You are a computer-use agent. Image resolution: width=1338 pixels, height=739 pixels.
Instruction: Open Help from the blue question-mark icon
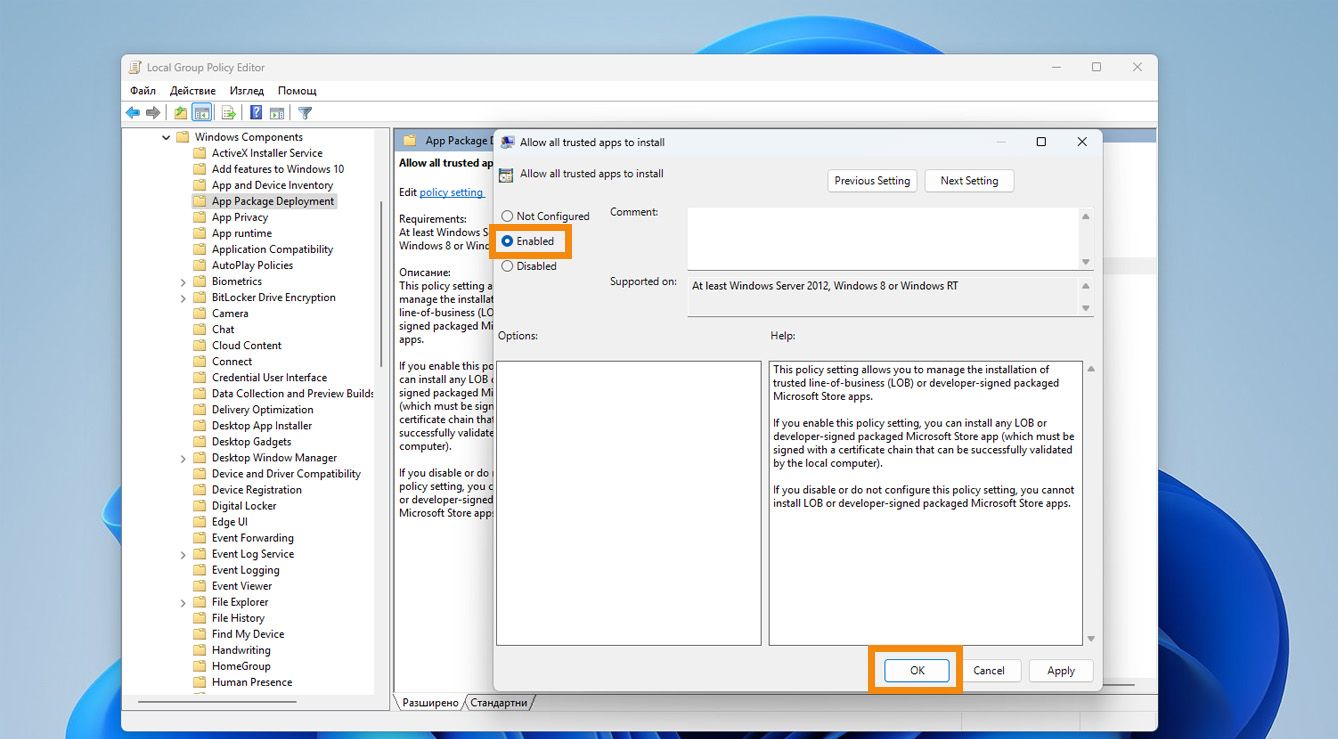pos(256,113)
